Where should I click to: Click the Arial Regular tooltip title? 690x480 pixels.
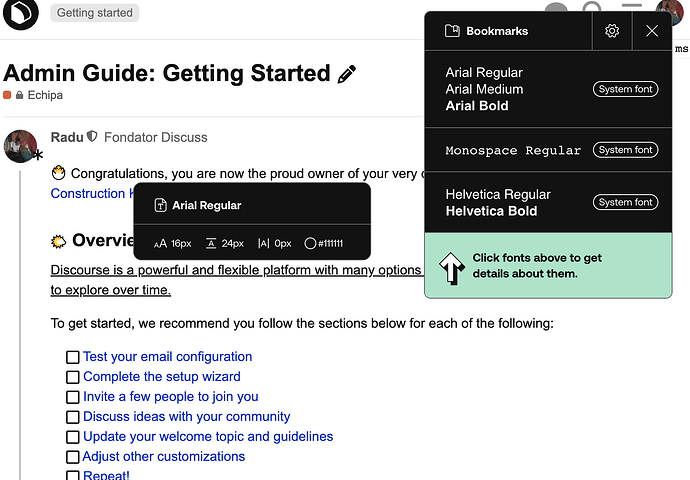click(x=207, y=205)
